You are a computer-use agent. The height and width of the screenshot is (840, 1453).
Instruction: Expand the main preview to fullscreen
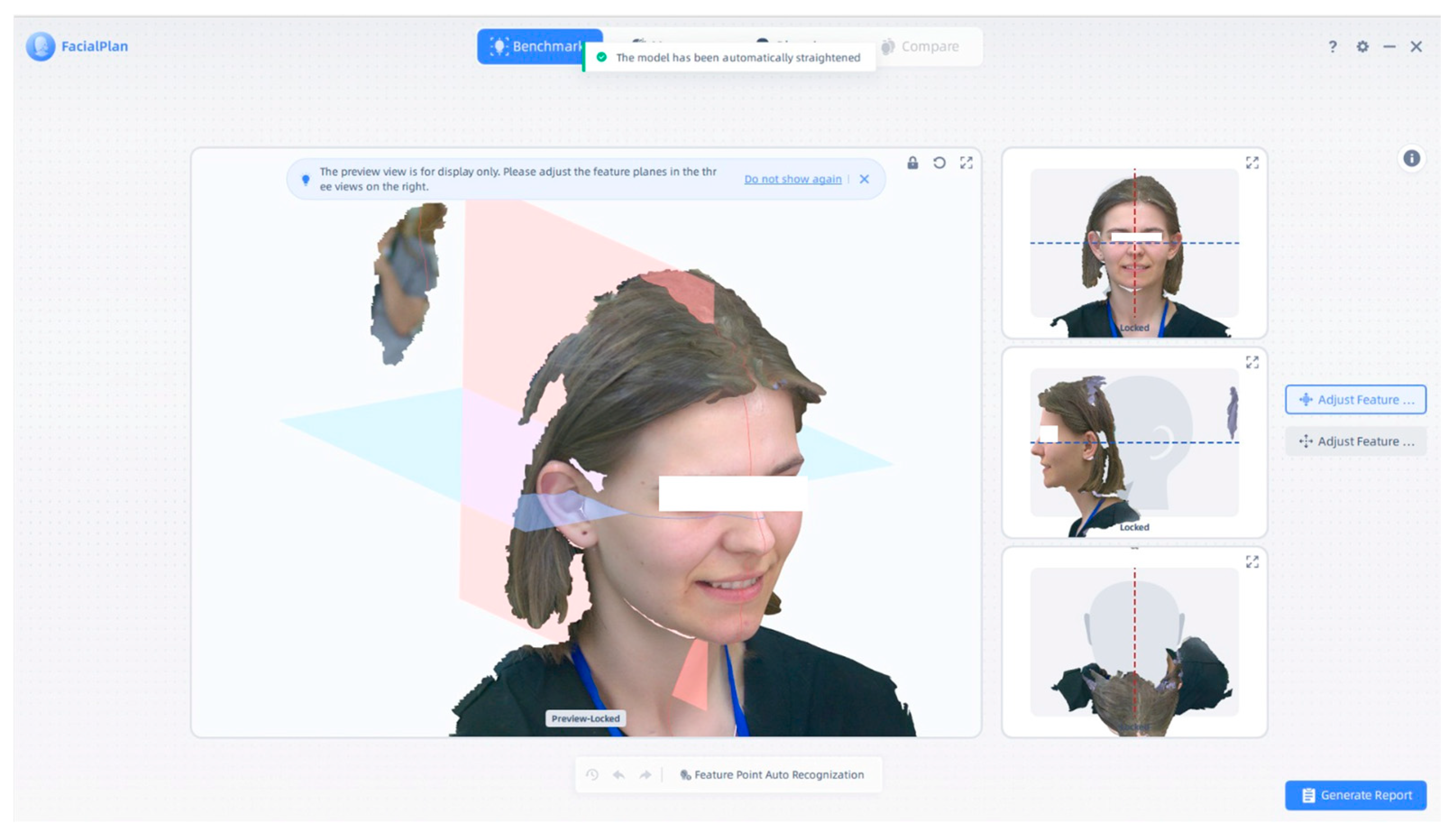(966, 163)
